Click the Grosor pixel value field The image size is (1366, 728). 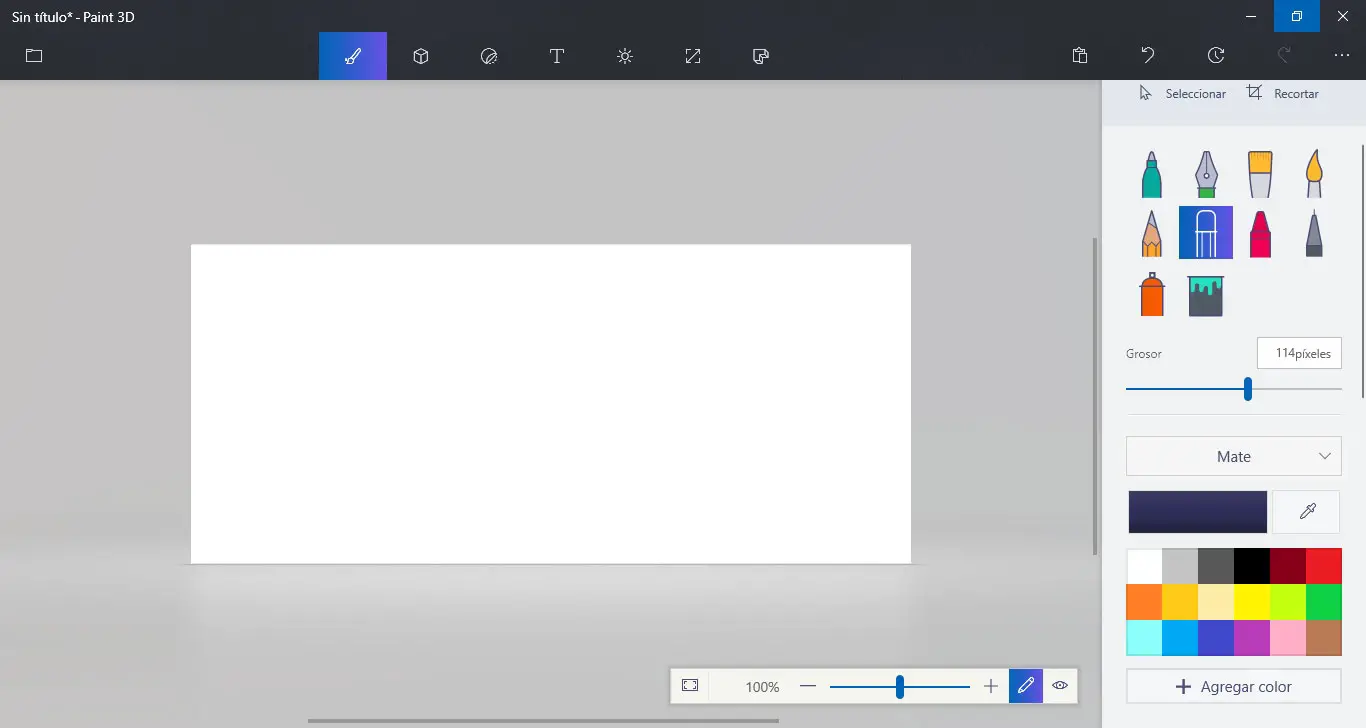click(x=1299, y=353)
